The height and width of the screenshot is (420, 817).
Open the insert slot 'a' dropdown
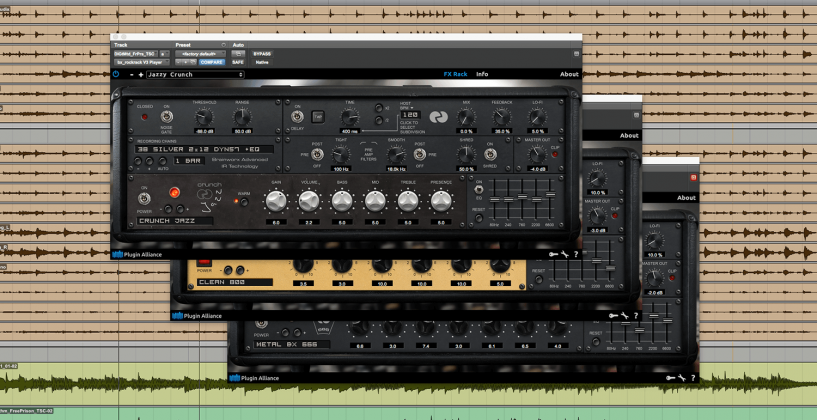click(x=164, y=54)
